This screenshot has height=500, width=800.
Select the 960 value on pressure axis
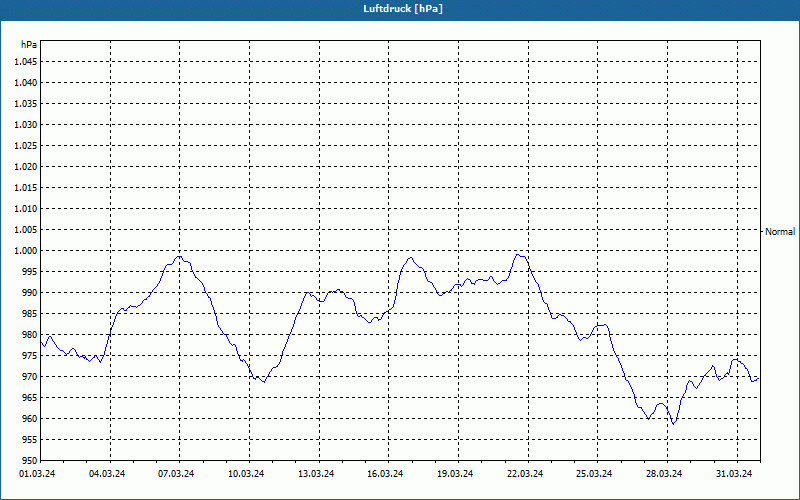point(30,419)
